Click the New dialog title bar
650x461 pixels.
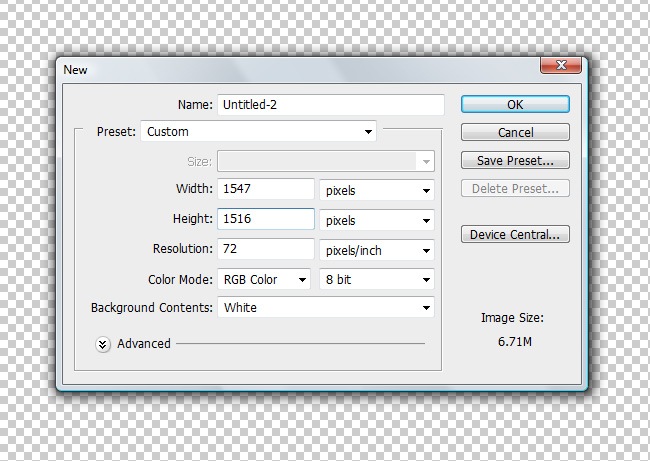tap(300, 68)
